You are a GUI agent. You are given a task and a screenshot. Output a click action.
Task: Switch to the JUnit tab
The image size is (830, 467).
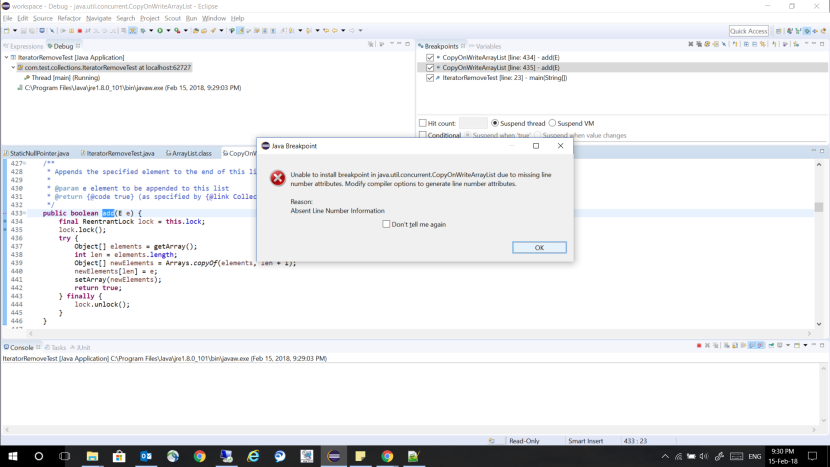point(80,347)
